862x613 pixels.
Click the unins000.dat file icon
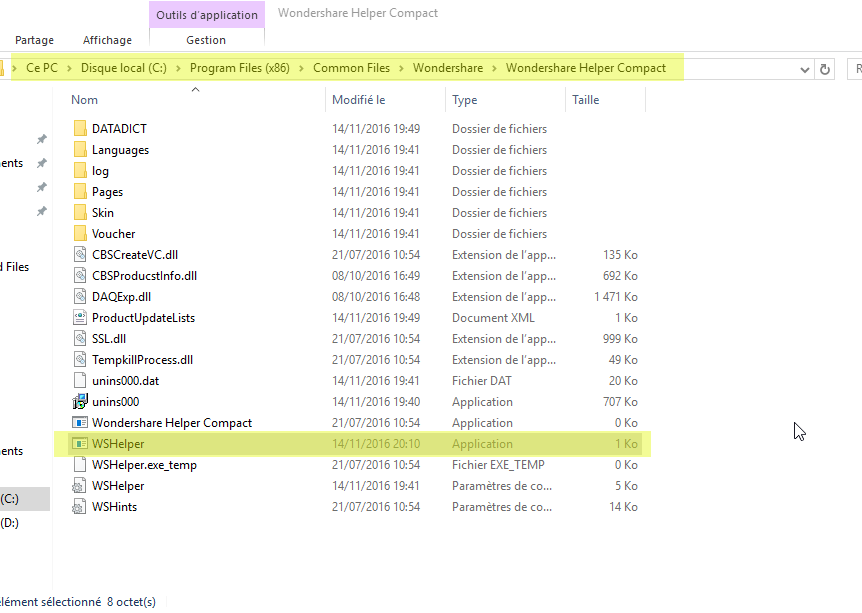tap(80, 380)
